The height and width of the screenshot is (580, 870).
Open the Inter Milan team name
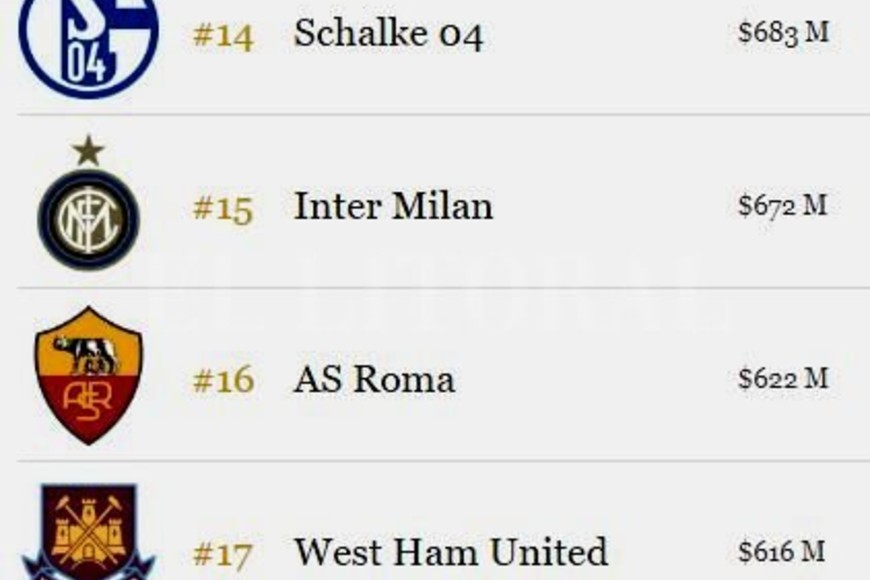click(x=393, y=207)
